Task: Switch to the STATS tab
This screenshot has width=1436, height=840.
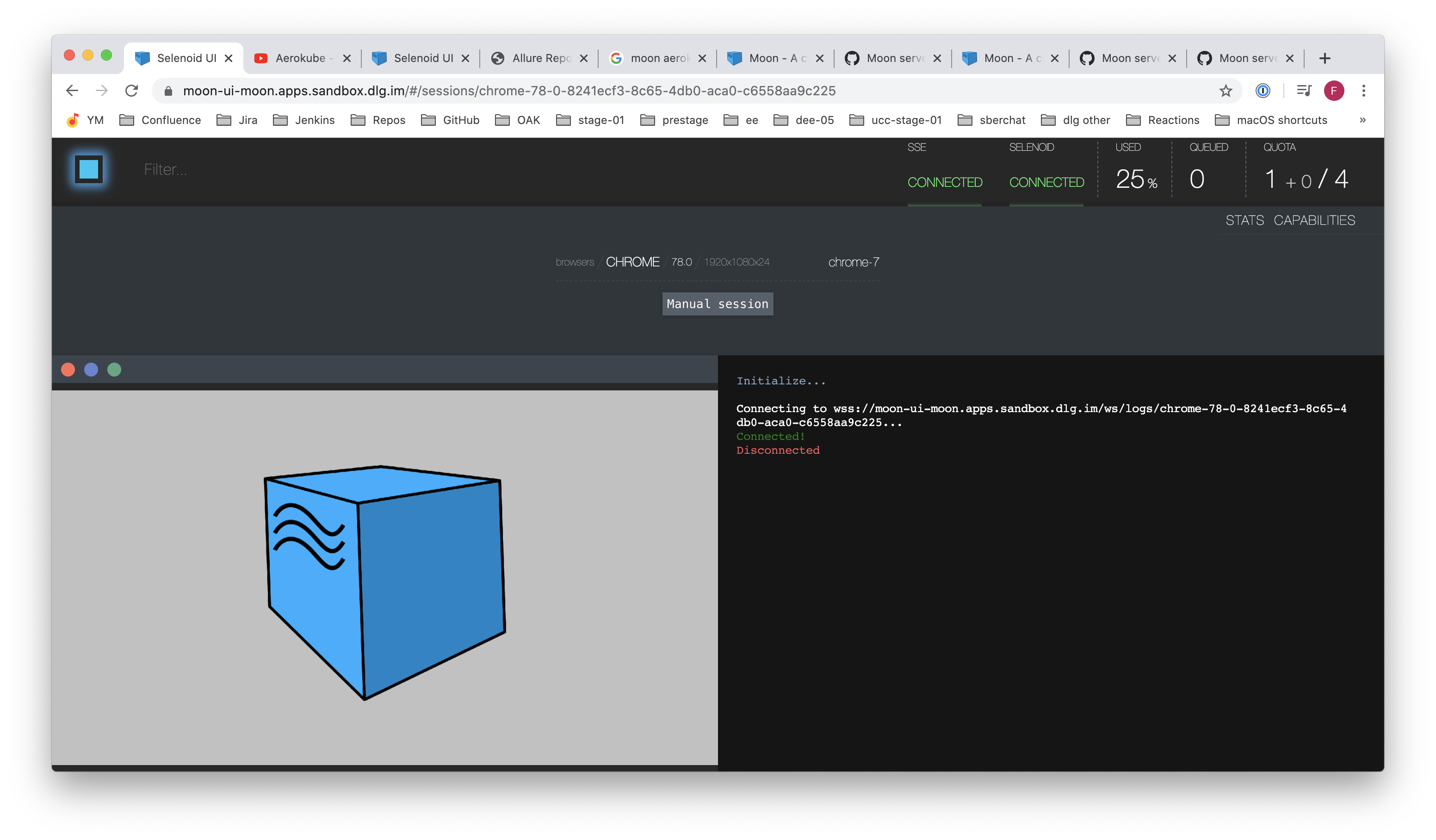Action: click(1245, 221)
